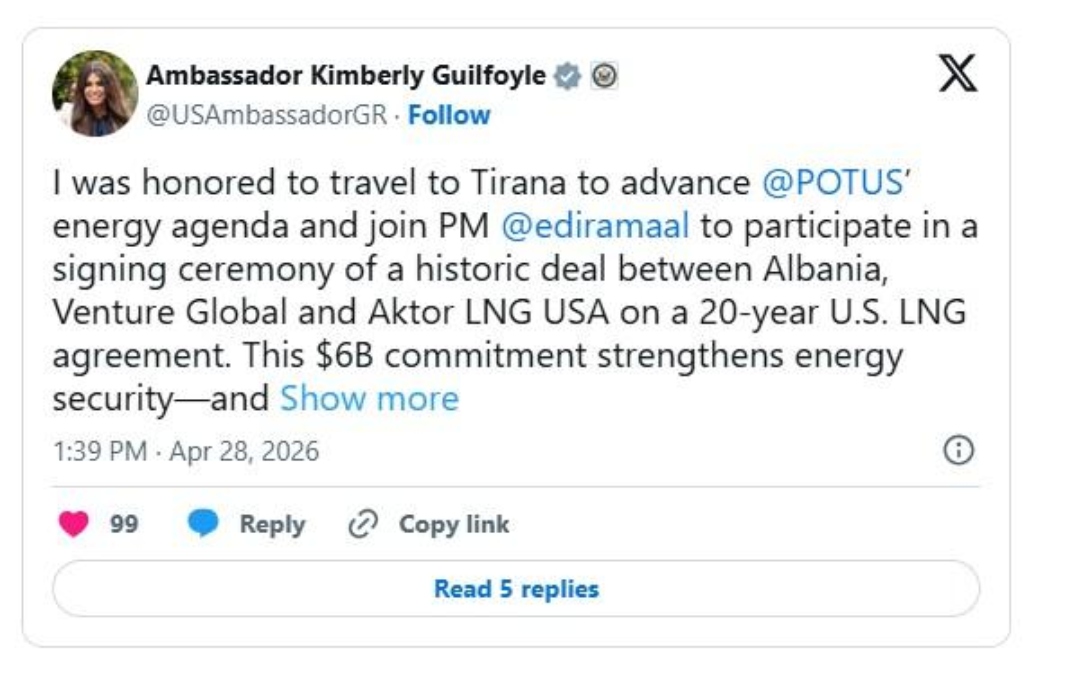Screen dimensions: 1092x700
Task: Expand the post with Show more
Action: coord(369,399)
